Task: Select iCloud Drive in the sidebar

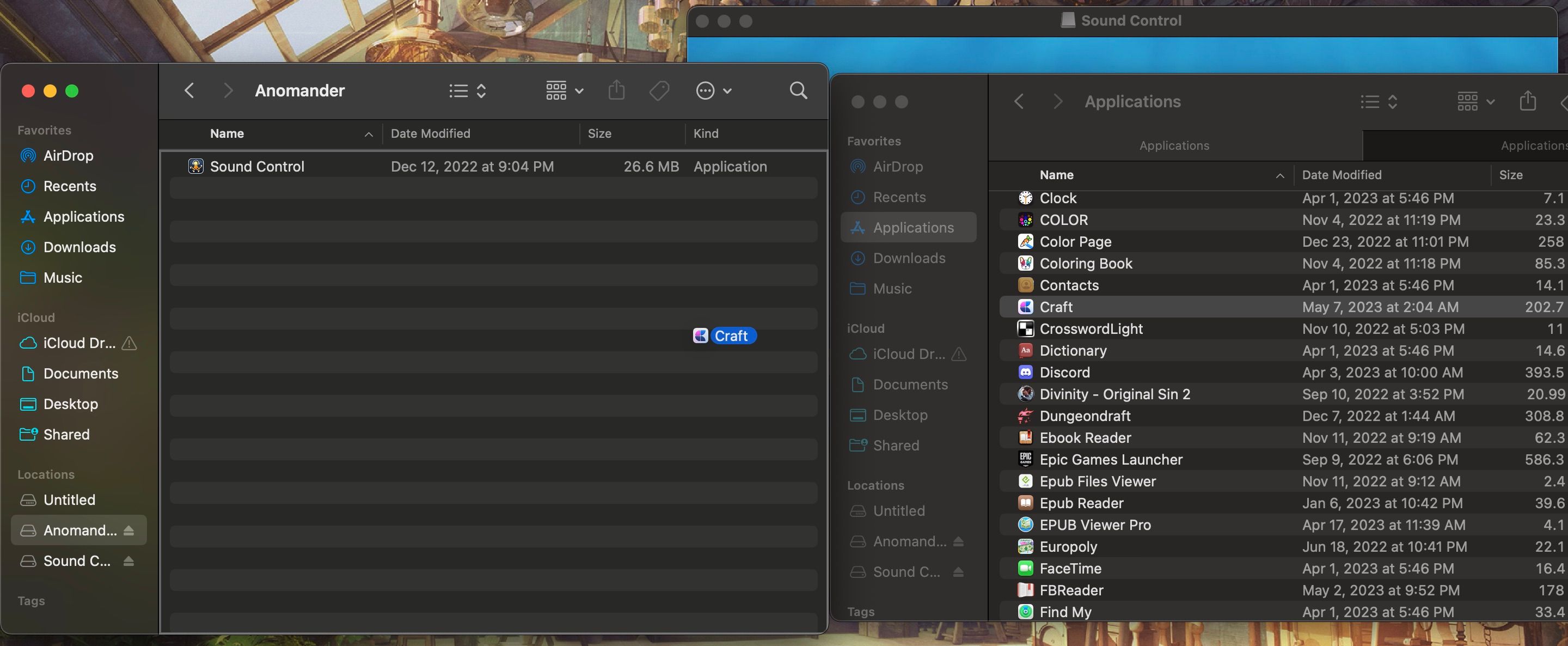Action: [79, 343]
